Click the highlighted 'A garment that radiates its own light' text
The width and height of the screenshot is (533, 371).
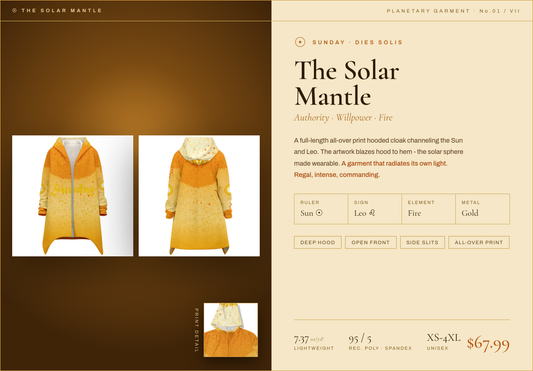(x=394, y=164)
